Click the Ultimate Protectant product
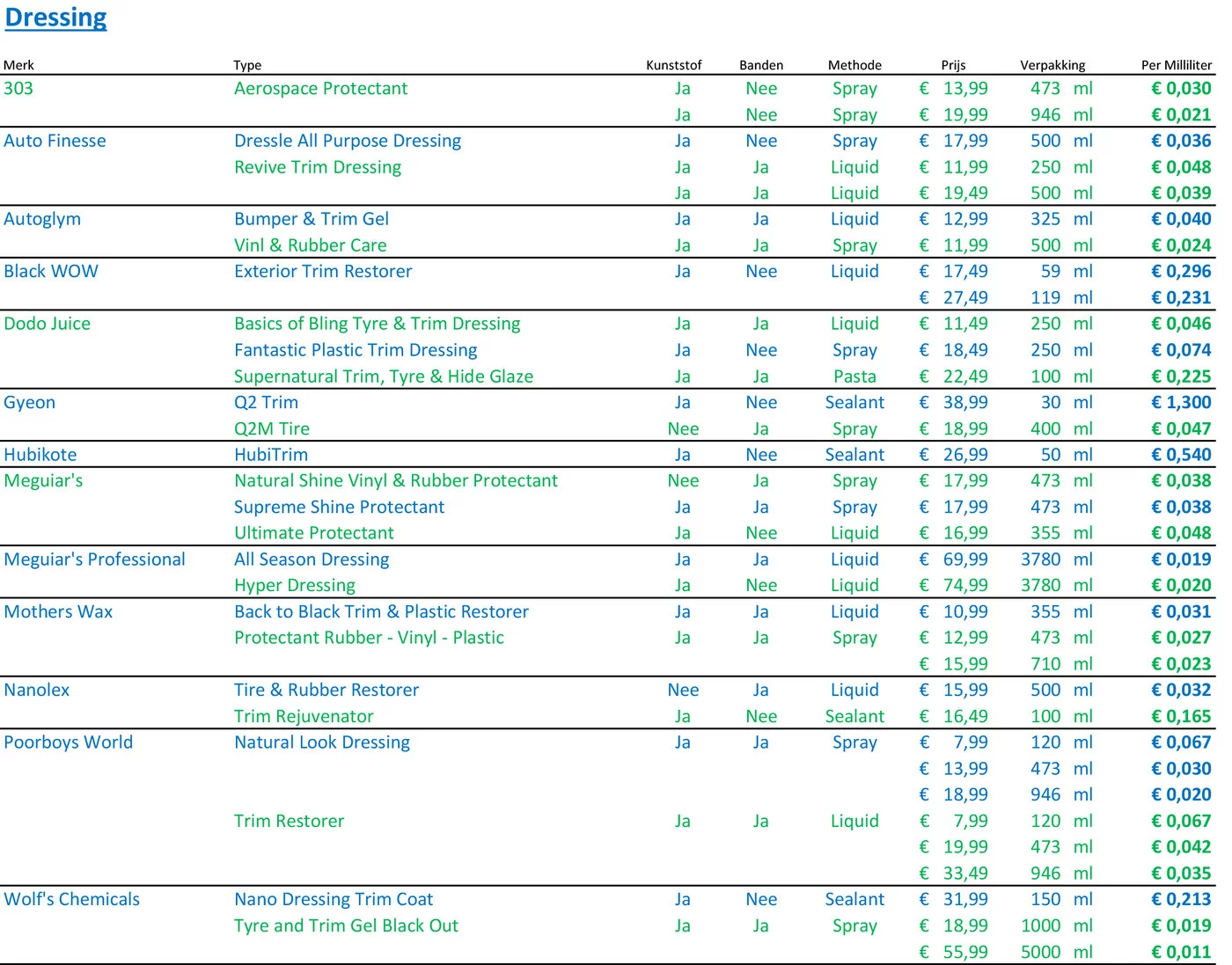 [314, 533]
